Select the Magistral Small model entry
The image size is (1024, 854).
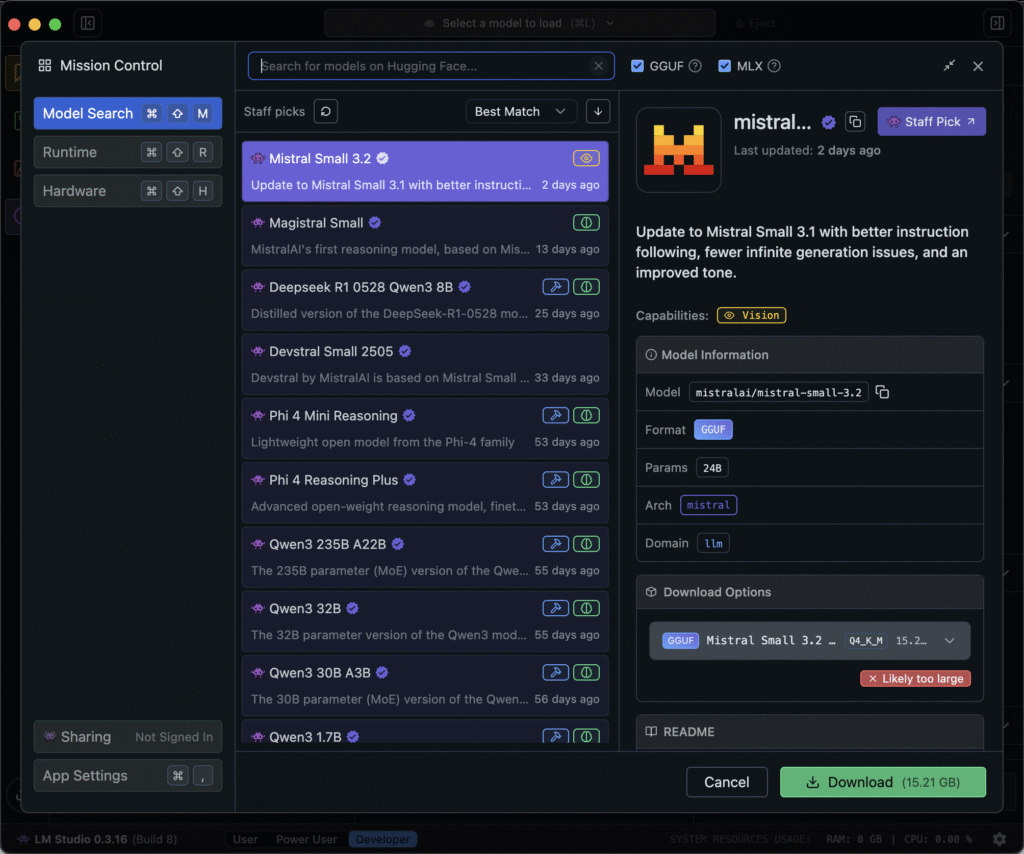425,236
